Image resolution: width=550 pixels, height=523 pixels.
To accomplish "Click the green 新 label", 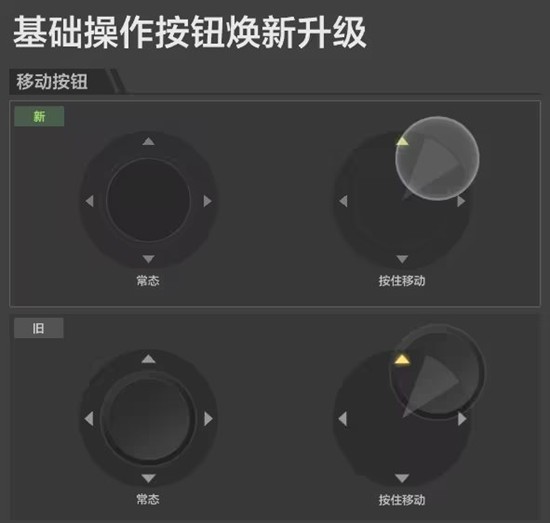I will 39,116.
